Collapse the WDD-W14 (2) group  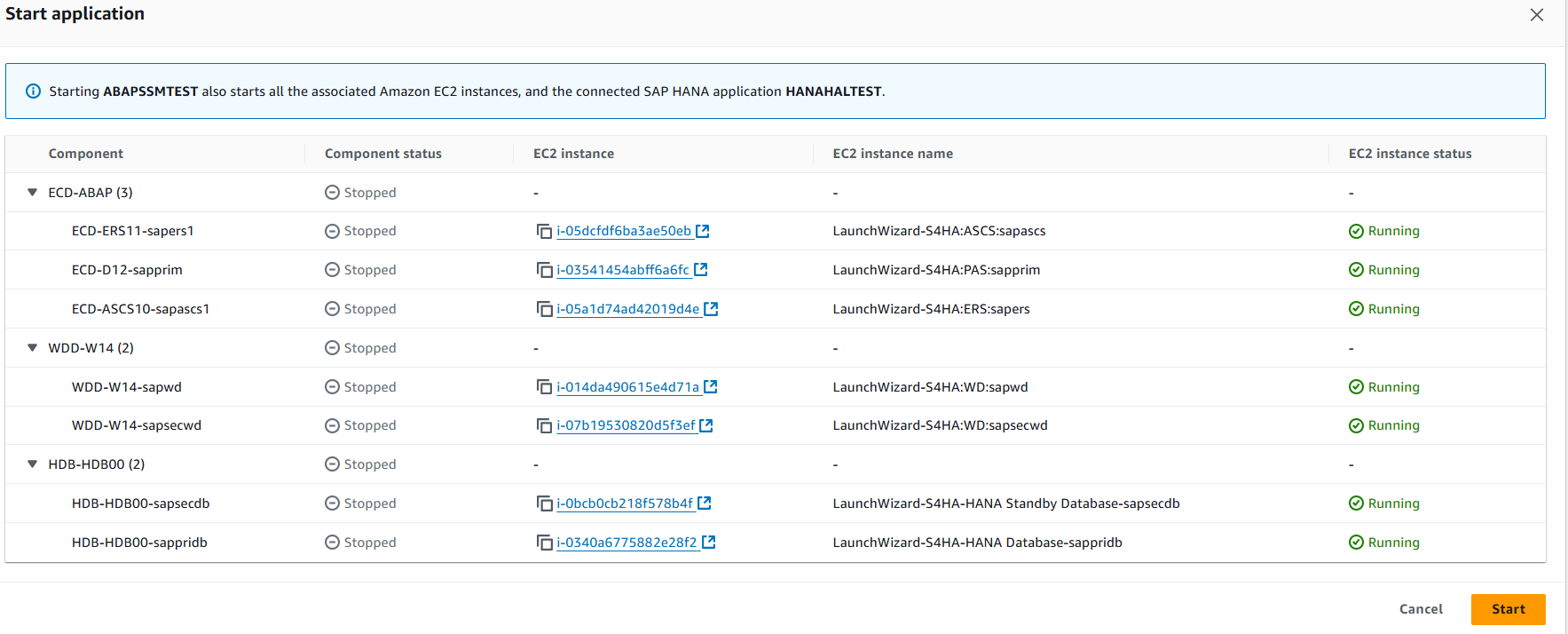[x=32, y=347]
